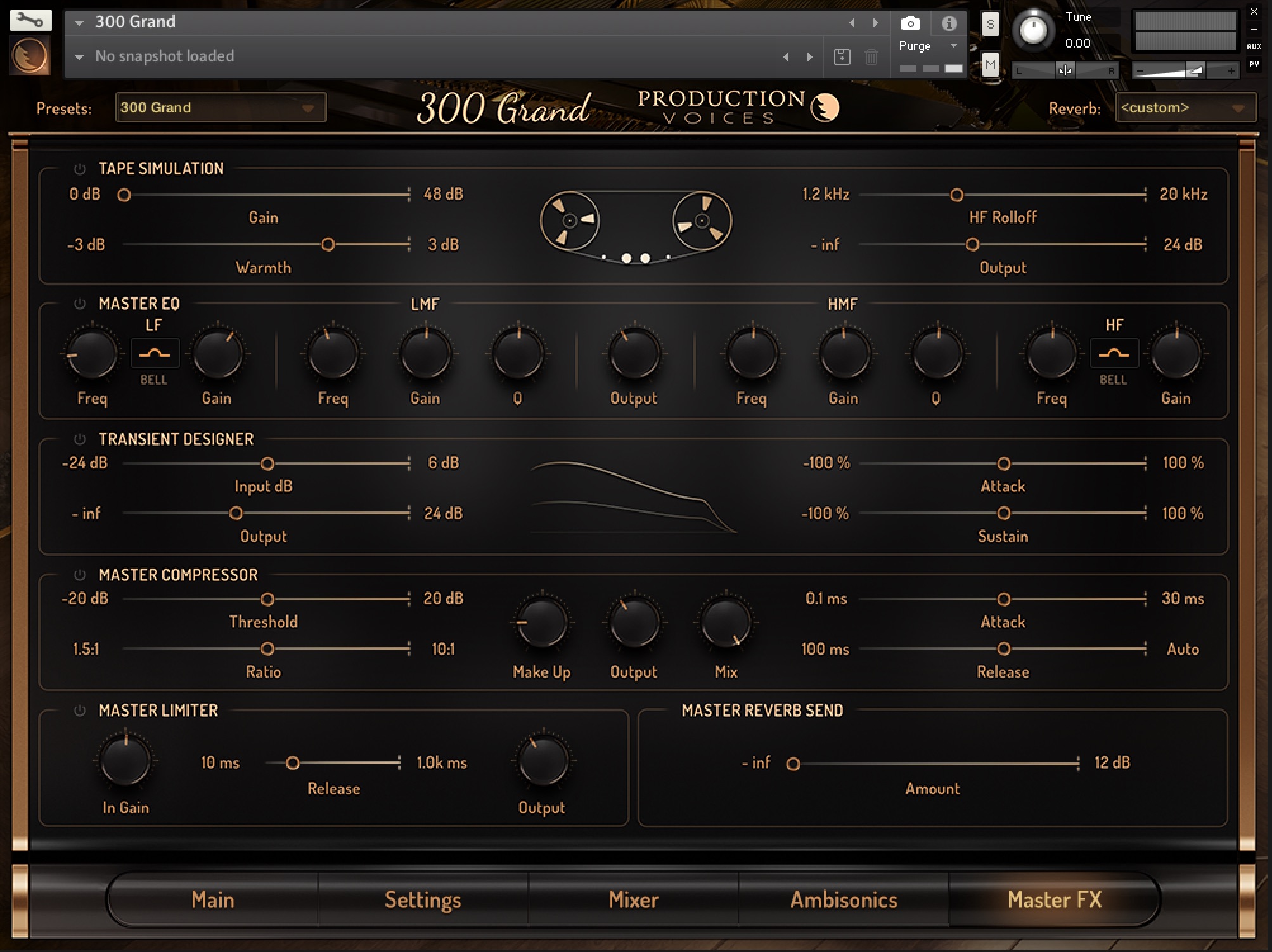Select previous snapshot arrow
Viewport: 1272px width, 952px height.
pyautogui.click(x=786, y=57)
